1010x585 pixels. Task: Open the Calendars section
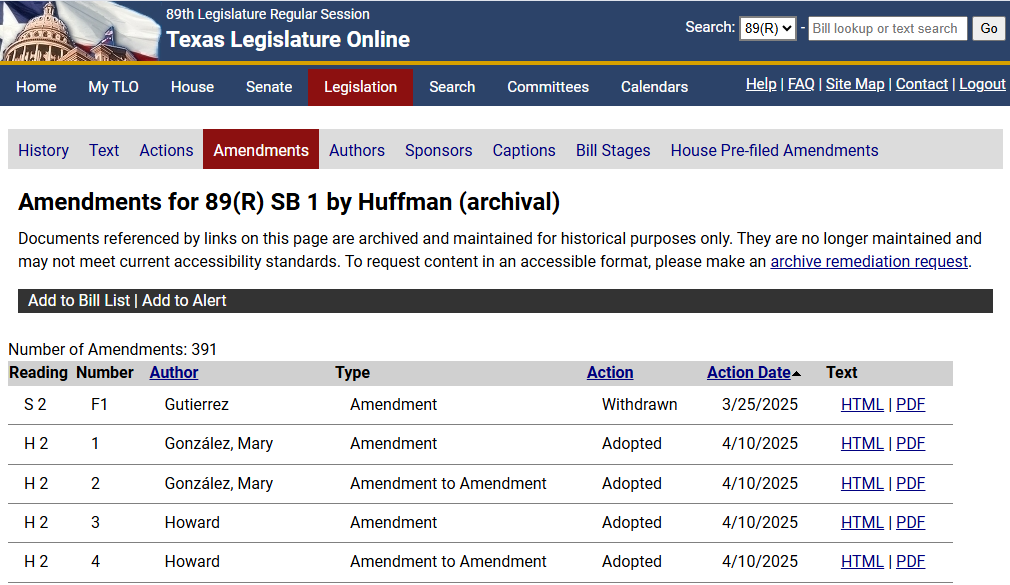[x=654, y=87]
